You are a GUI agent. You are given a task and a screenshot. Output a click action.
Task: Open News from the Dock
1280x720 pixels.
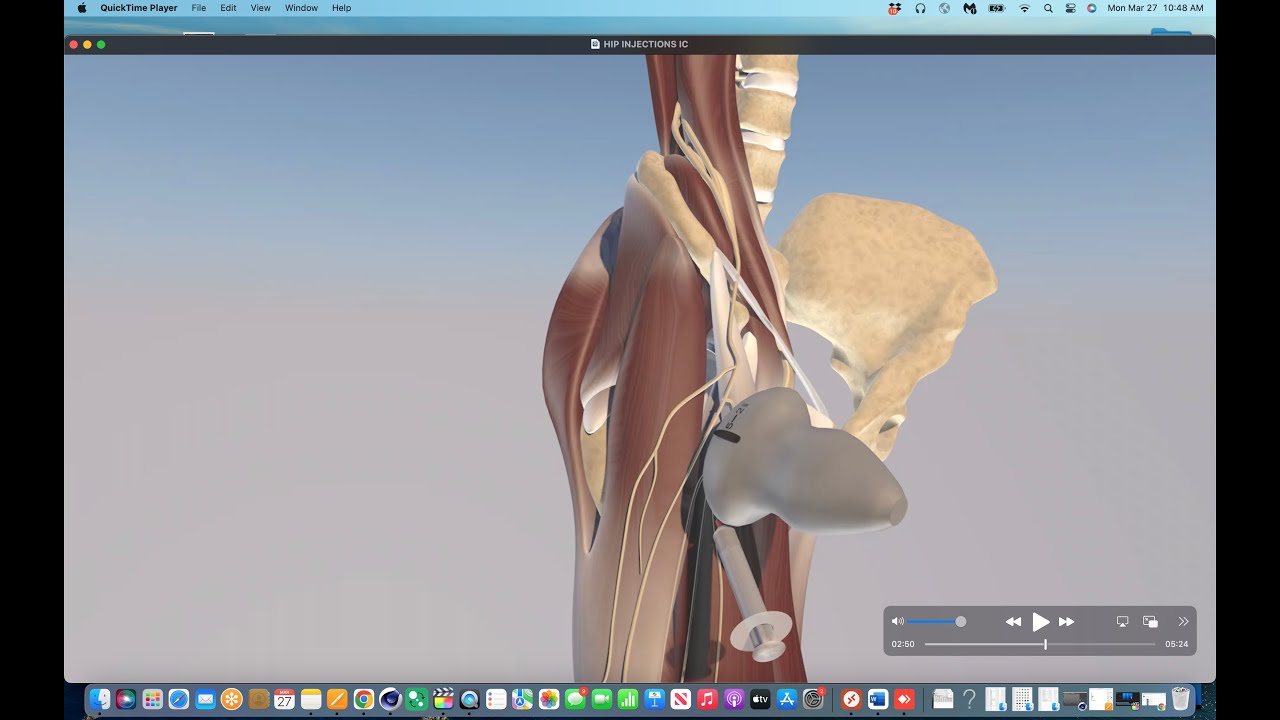tap(681, 699)
